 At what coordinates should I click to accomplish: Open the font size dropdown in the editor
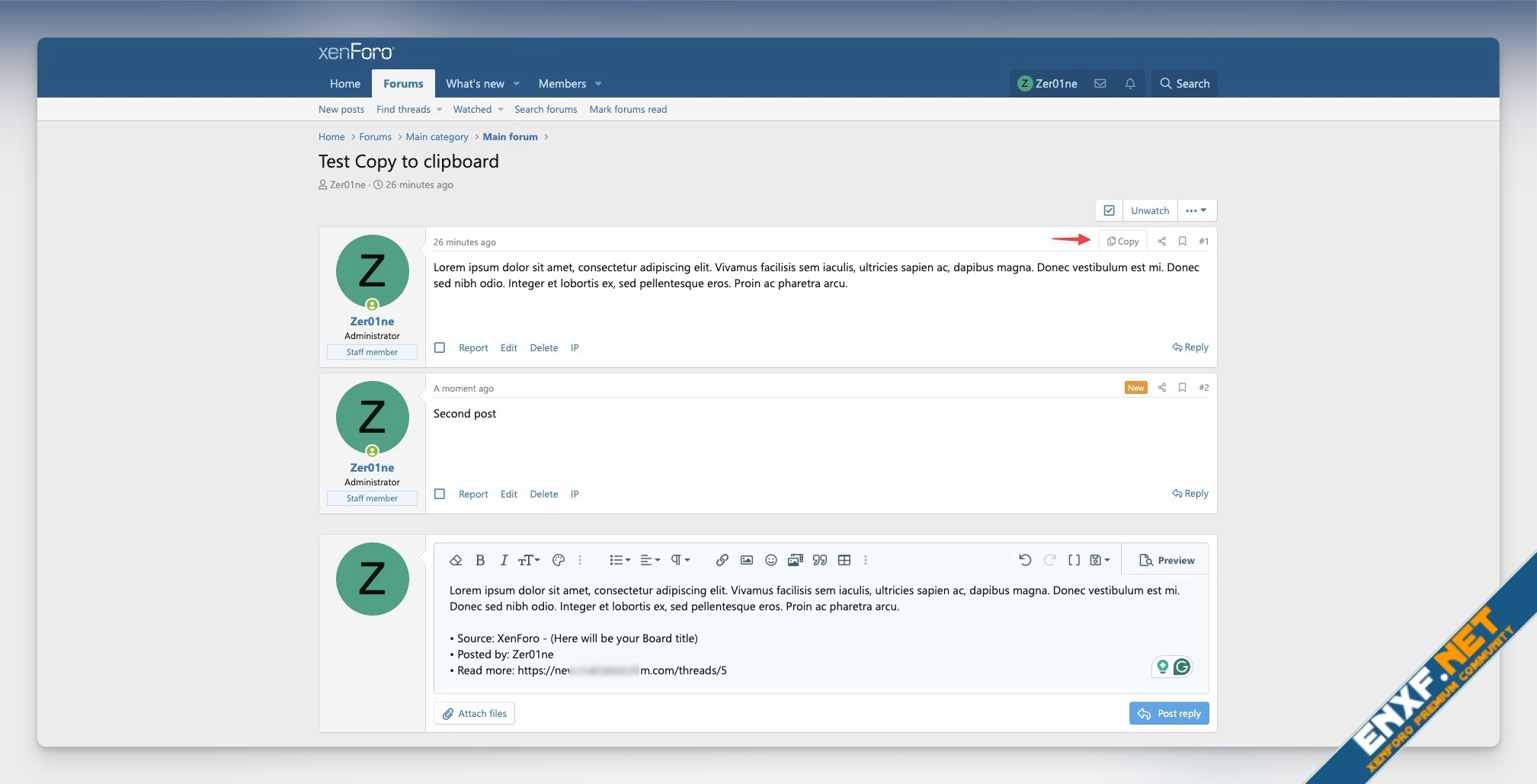[527, 560]
